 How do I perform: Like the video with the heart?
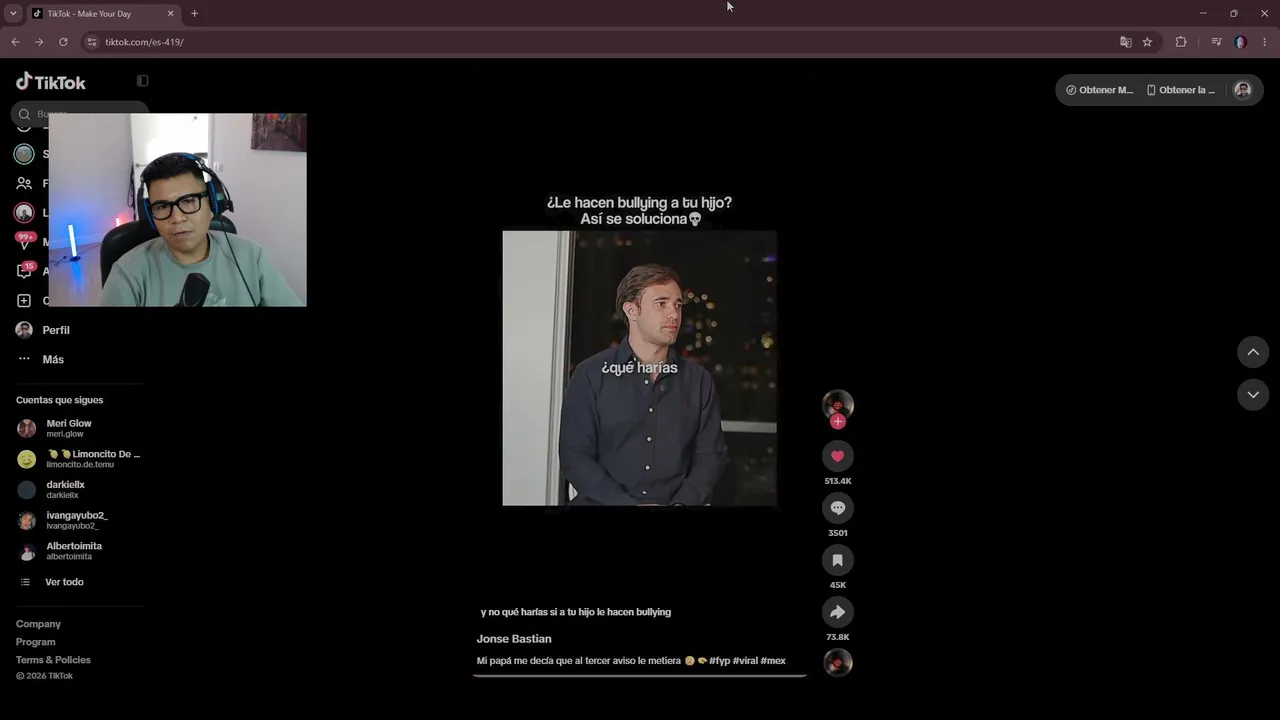coord(838,456)
